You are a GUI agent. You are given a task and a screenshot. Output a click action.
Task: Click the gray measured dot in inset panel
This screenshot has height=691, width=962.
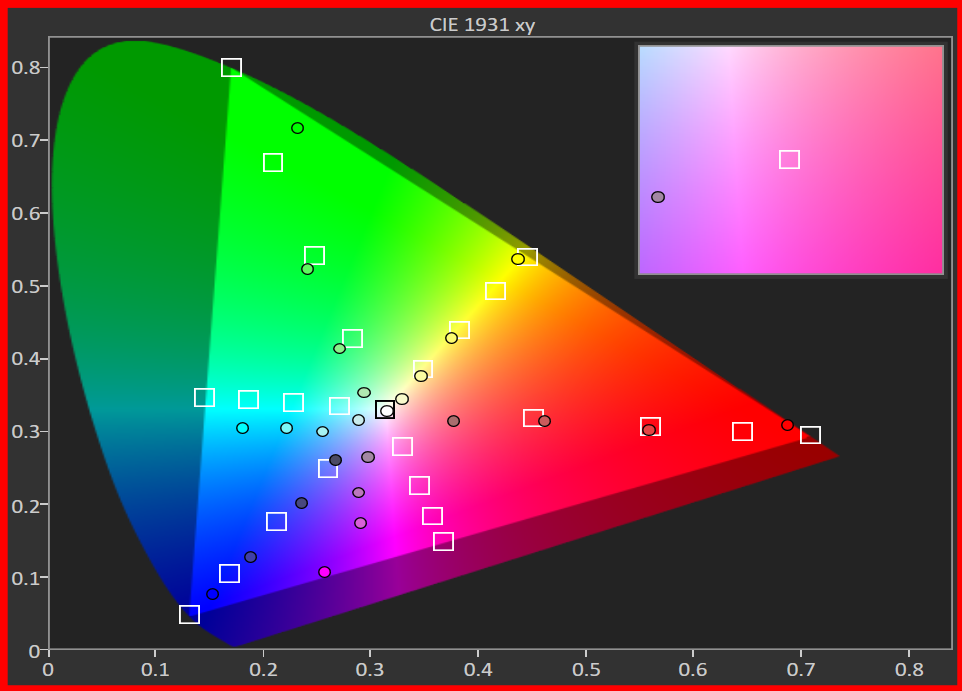tap(657, 197)
